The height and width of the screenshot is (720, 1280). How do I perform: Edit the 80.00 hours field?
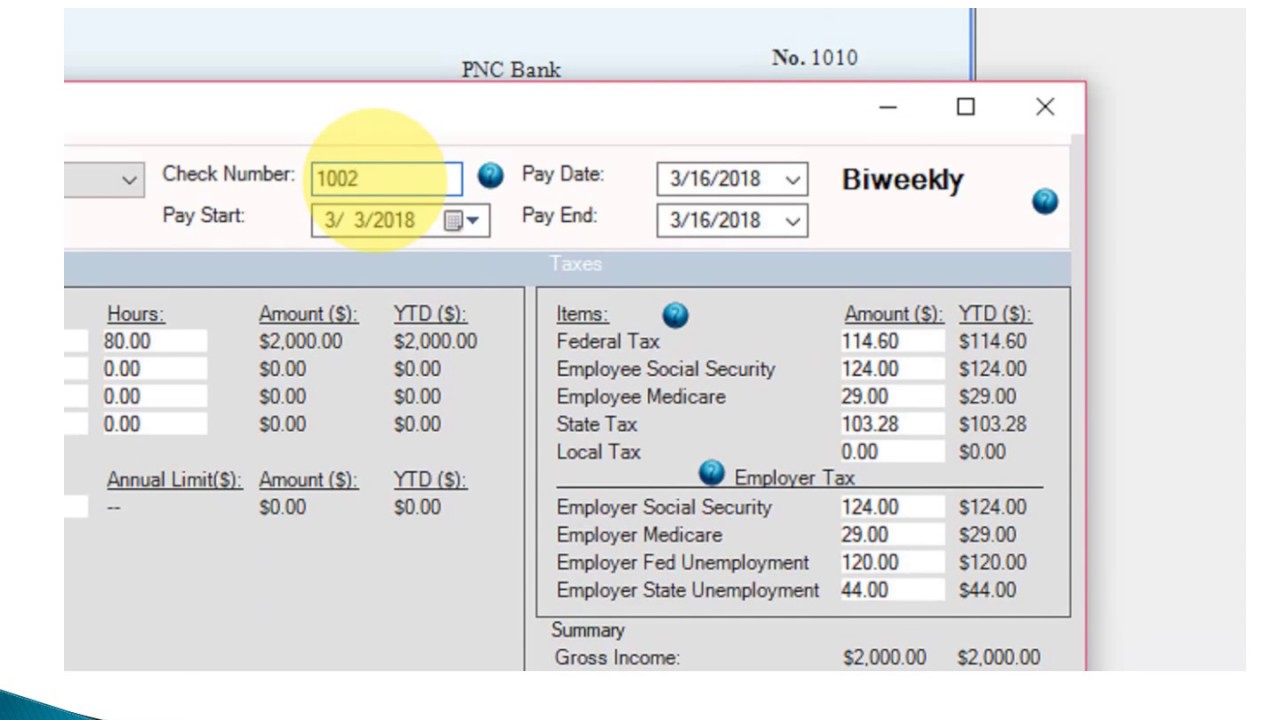click(x=153, y=341)
